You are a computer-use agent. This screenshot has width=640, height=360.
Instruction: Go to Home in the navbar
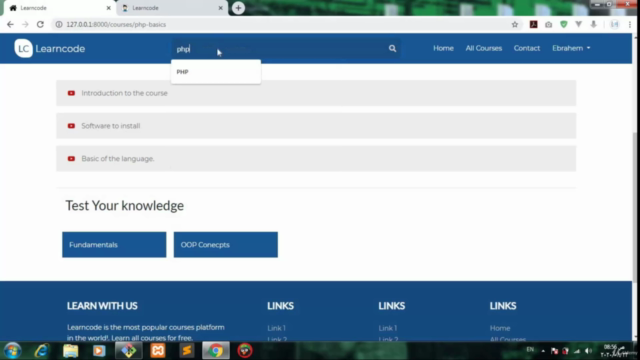pyautogui.click(x=443, y=48)
